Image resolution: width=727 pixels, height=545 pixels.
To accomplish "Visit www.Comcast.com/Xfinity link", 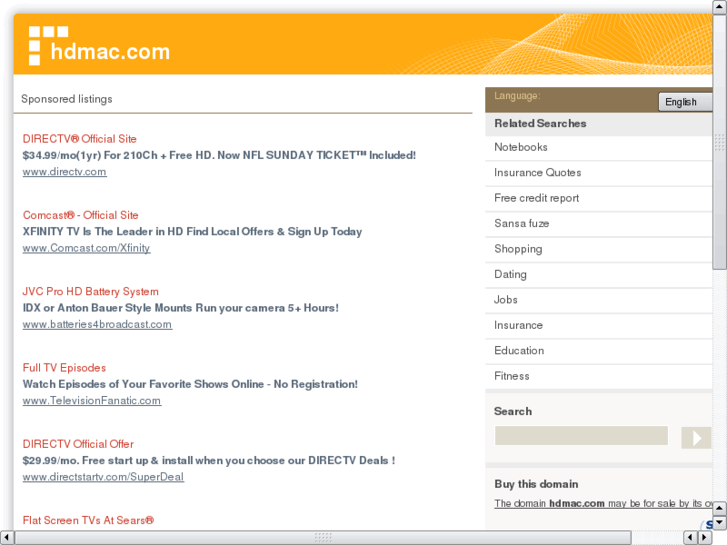I will (86, 248).
